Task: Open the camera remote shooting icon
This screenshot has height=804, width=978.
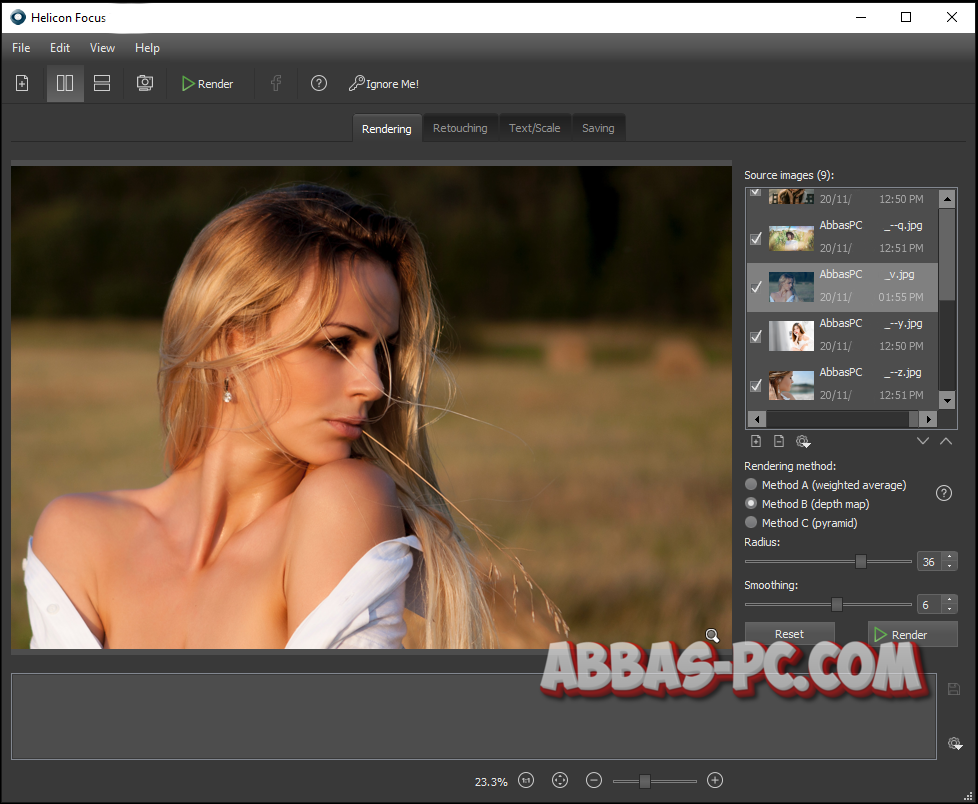Action: coord(145,84)
